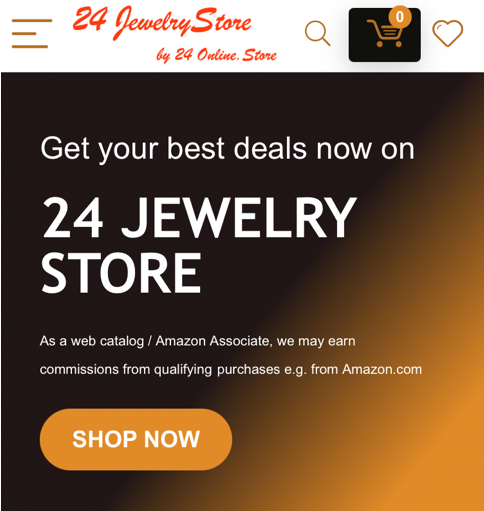Follow the 'by 24 Online.Store' subtitle link
The image size is (484, 511).
coord(216,55)
